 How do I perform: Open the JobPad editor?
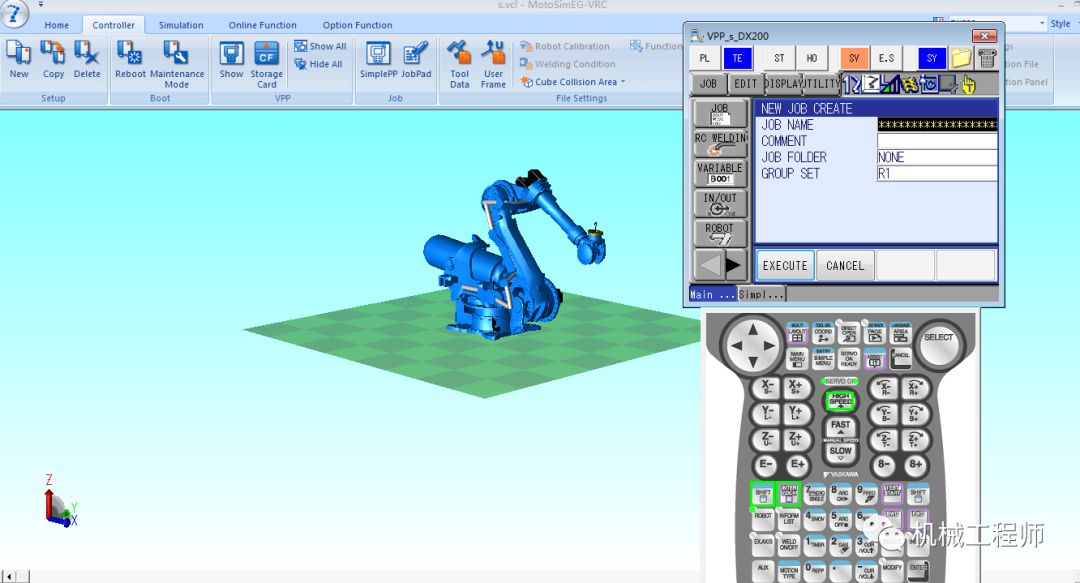point(416,59)
